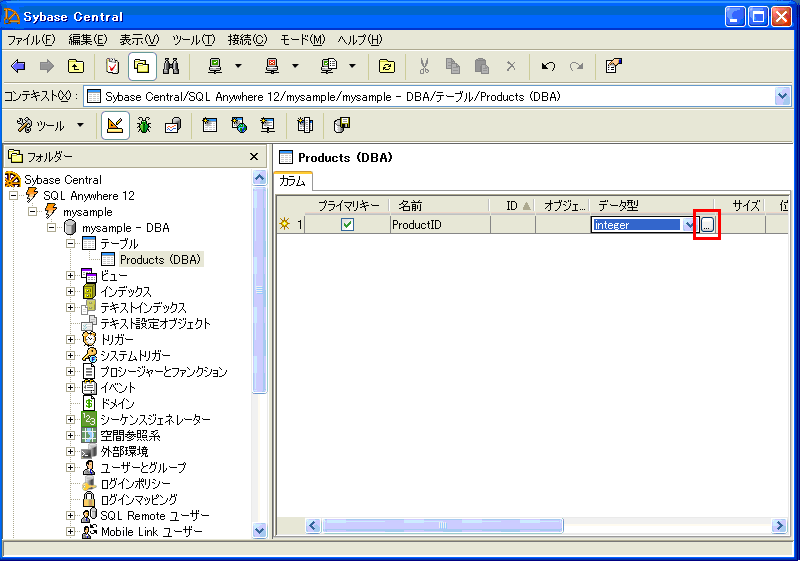The image size is (800, 561).
Task: Toggle the Folders pane toolbar button
Action: (142, 66)
